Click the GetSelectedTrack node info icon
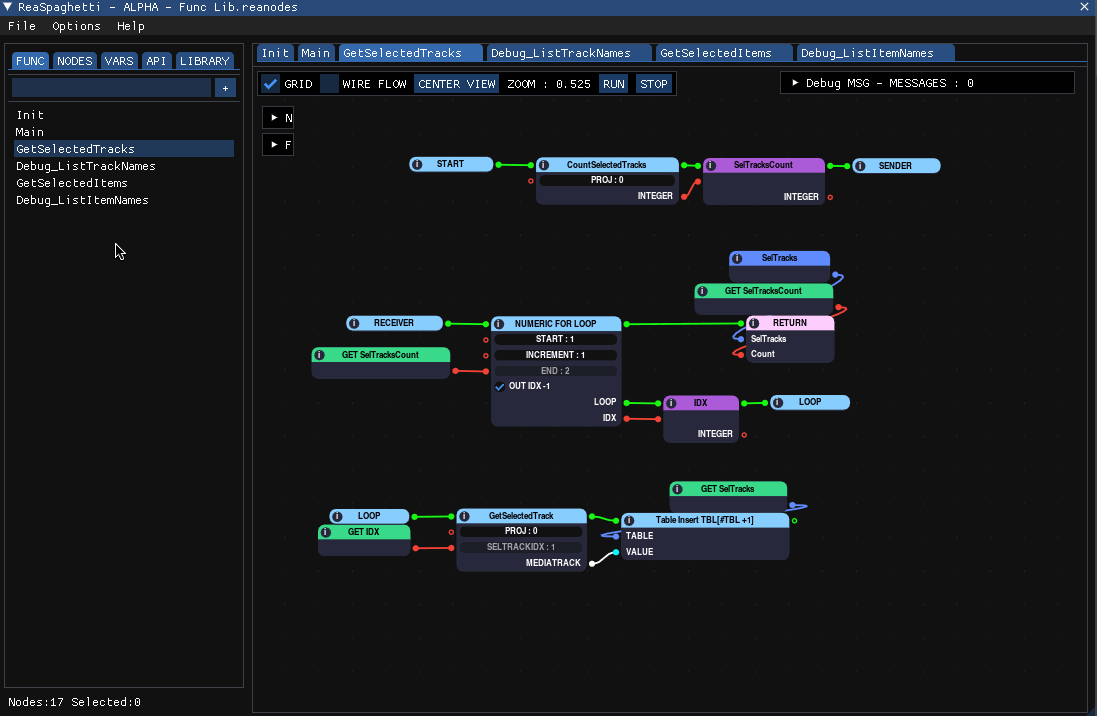Viewport: 1097px width, 716px height. tap(465, 517)
